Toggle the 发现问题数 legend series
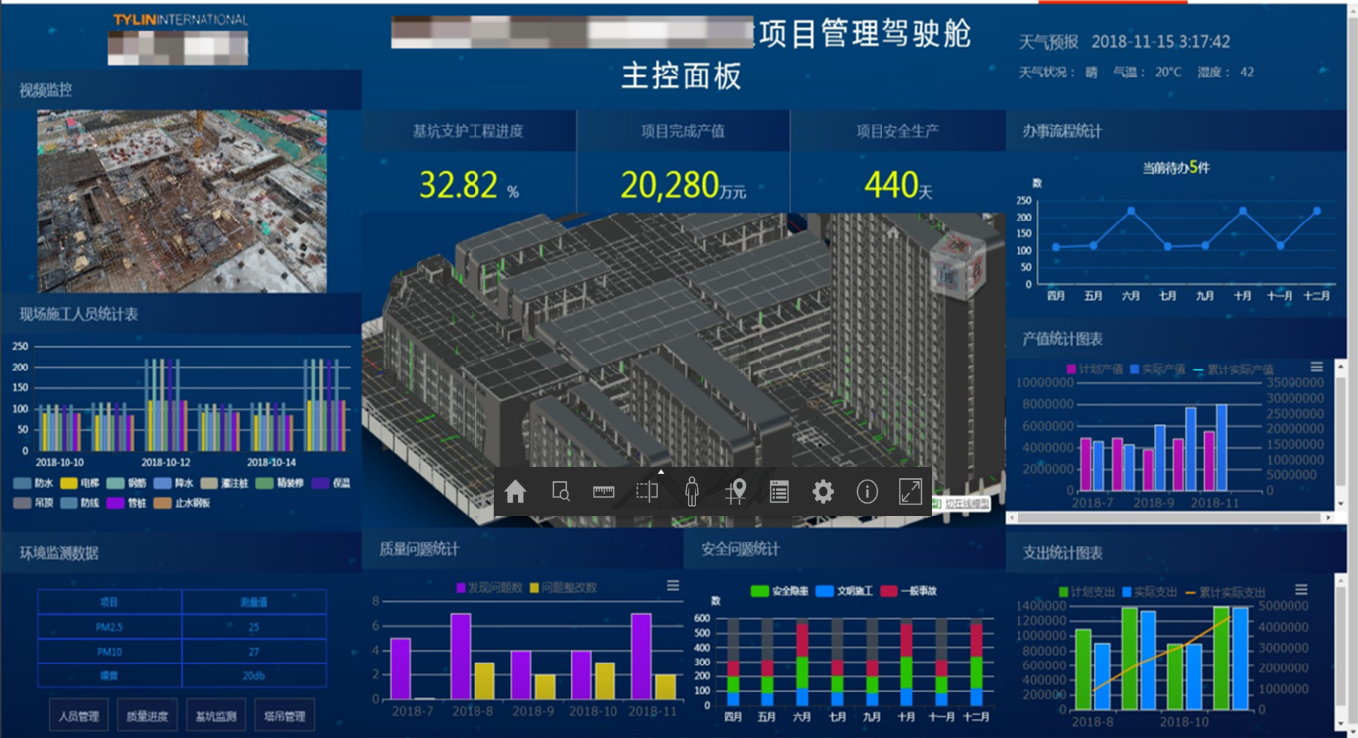 coord(489,587)
